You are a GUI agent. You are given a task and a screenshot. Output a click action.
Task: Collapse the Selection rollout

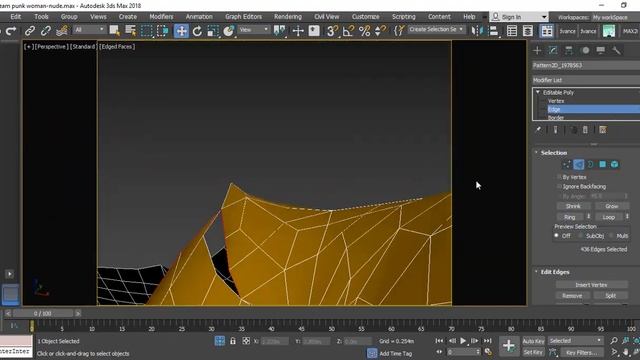pos(536,153)
